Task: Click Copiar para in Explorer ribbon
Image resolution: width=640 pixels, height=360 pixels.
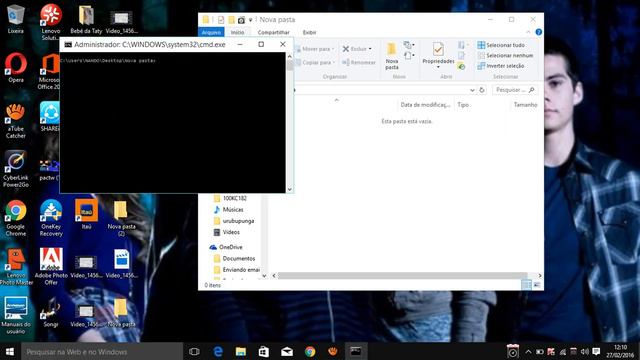Action: pos(313,62)
